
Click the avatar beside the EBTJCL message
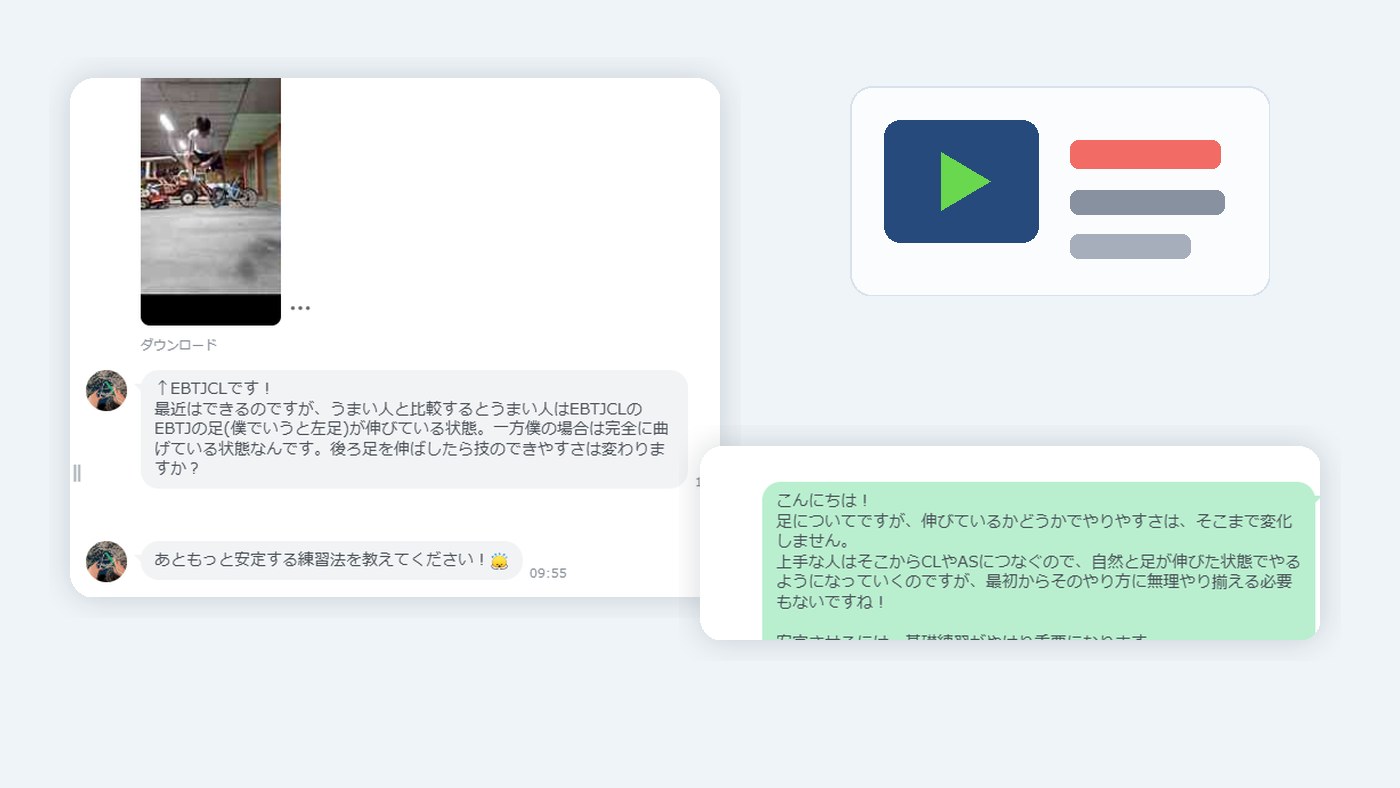coord(106,391)
